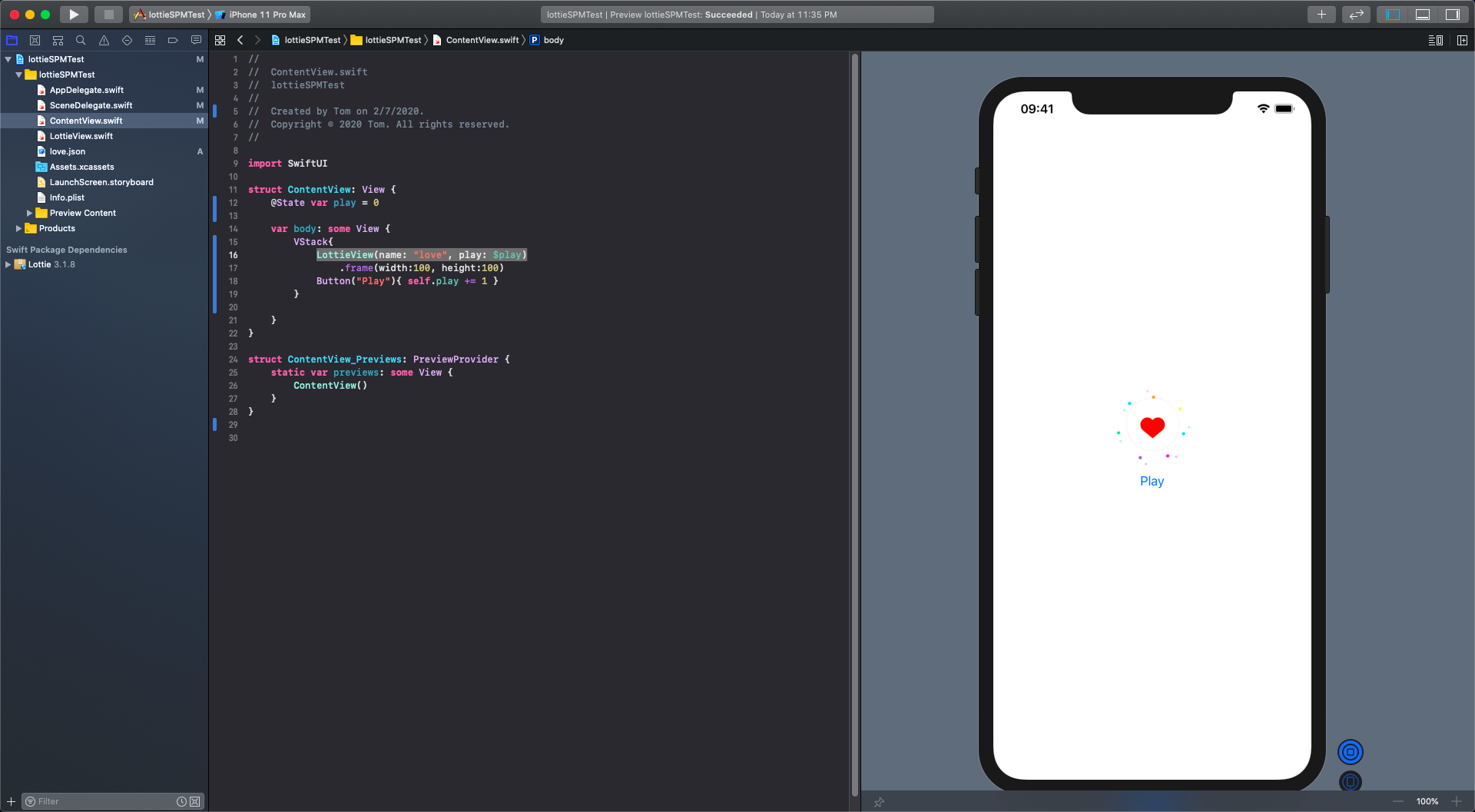The image size is (1475, 812).
Task: Toggle the Debug area panel
Action: (1423, 15)
